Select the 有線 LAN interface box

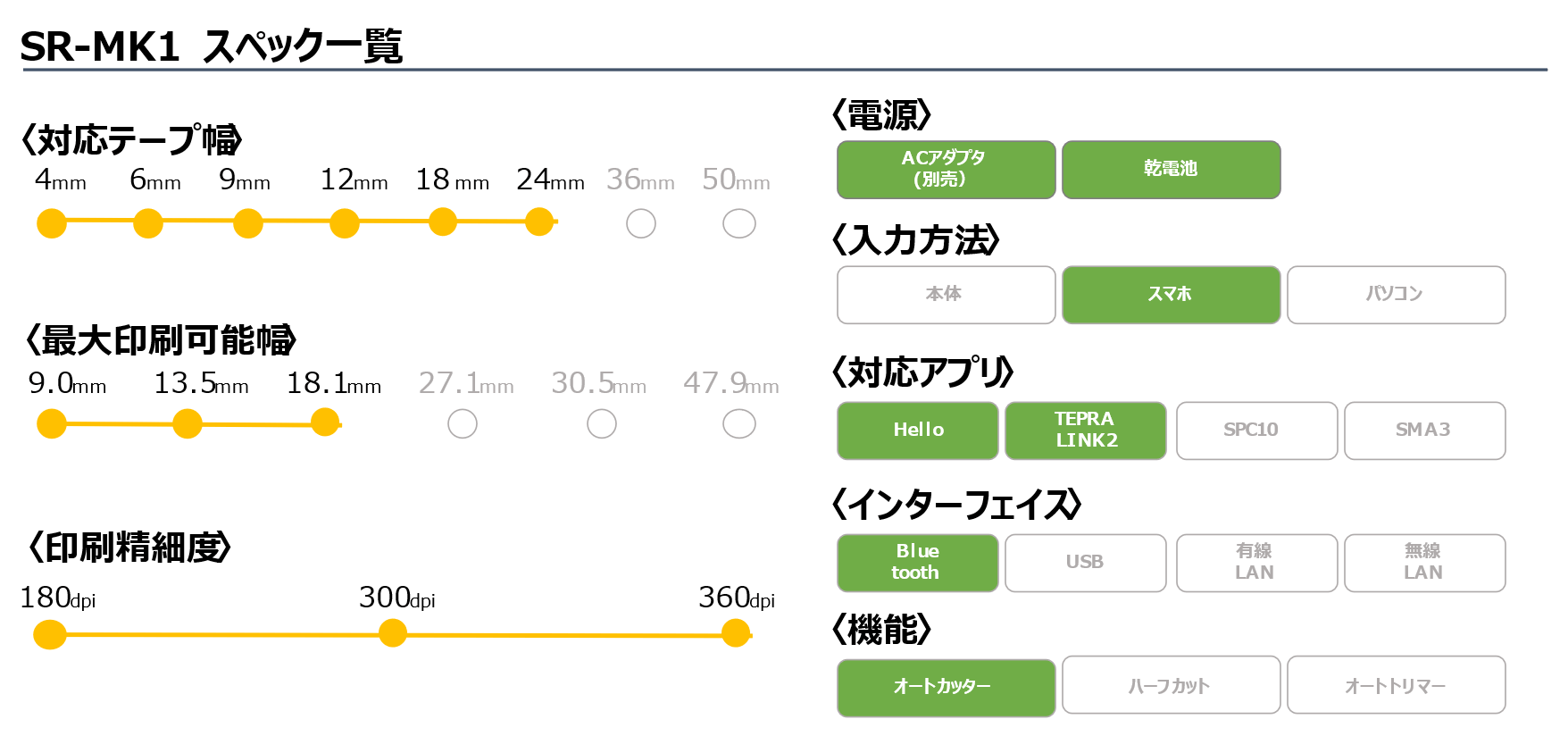tap(1257, 563)
